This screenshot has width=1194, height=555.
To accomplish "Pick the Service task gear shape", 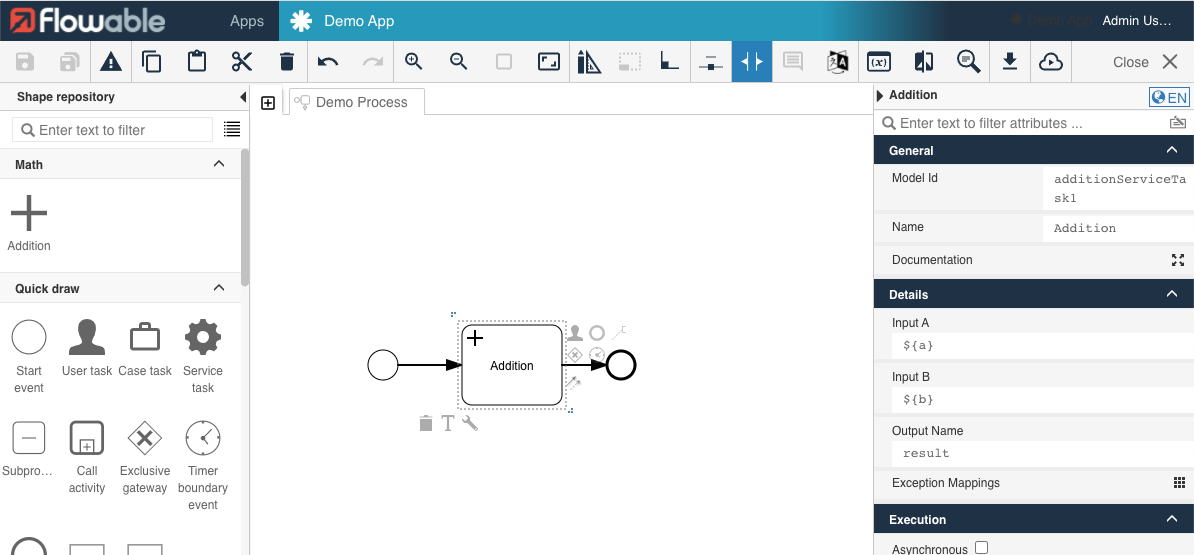I will point(203,356).
